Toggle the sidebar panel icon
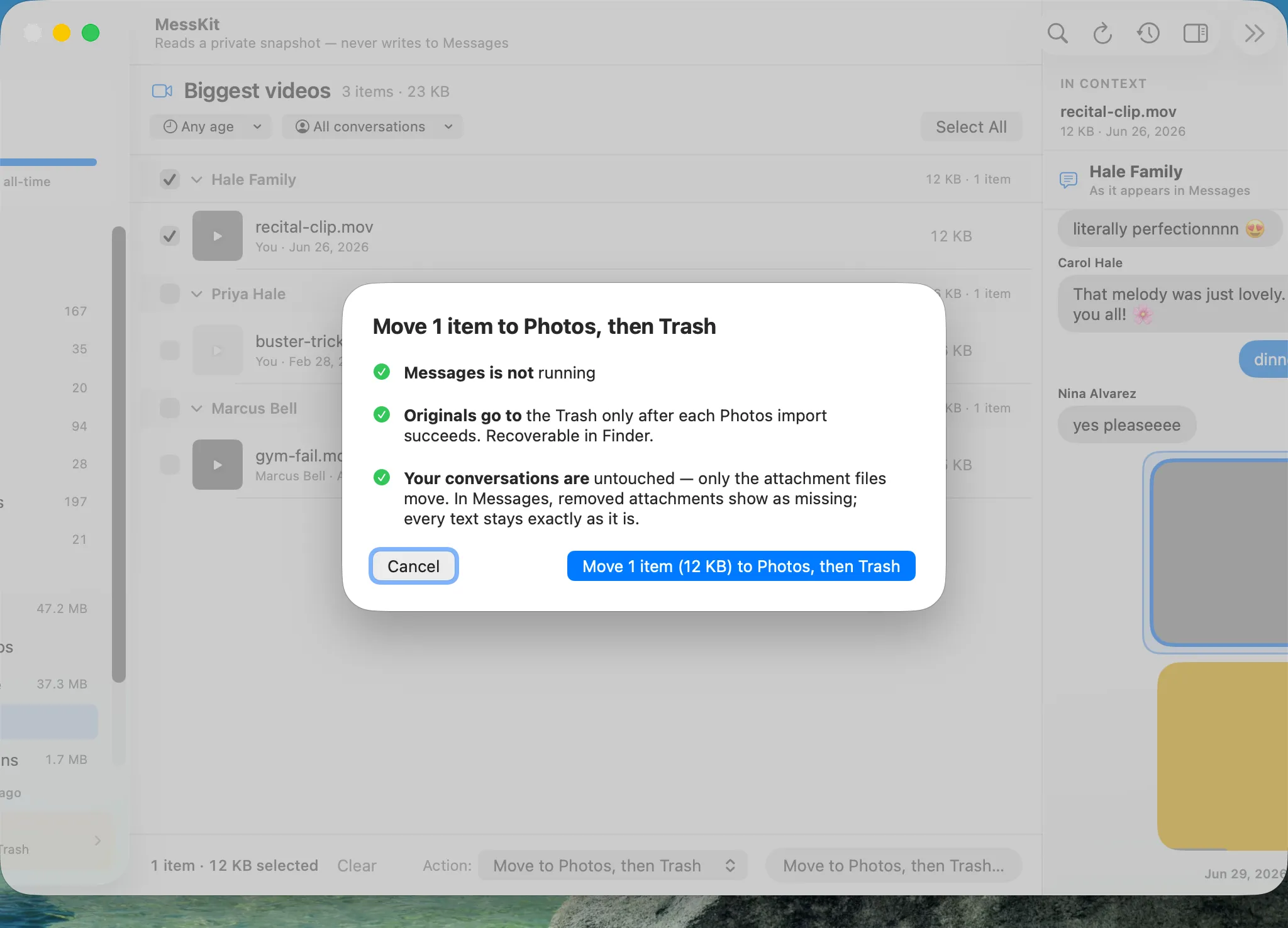The height and width of the screenshot is (928, 1288). [1196, 33]
